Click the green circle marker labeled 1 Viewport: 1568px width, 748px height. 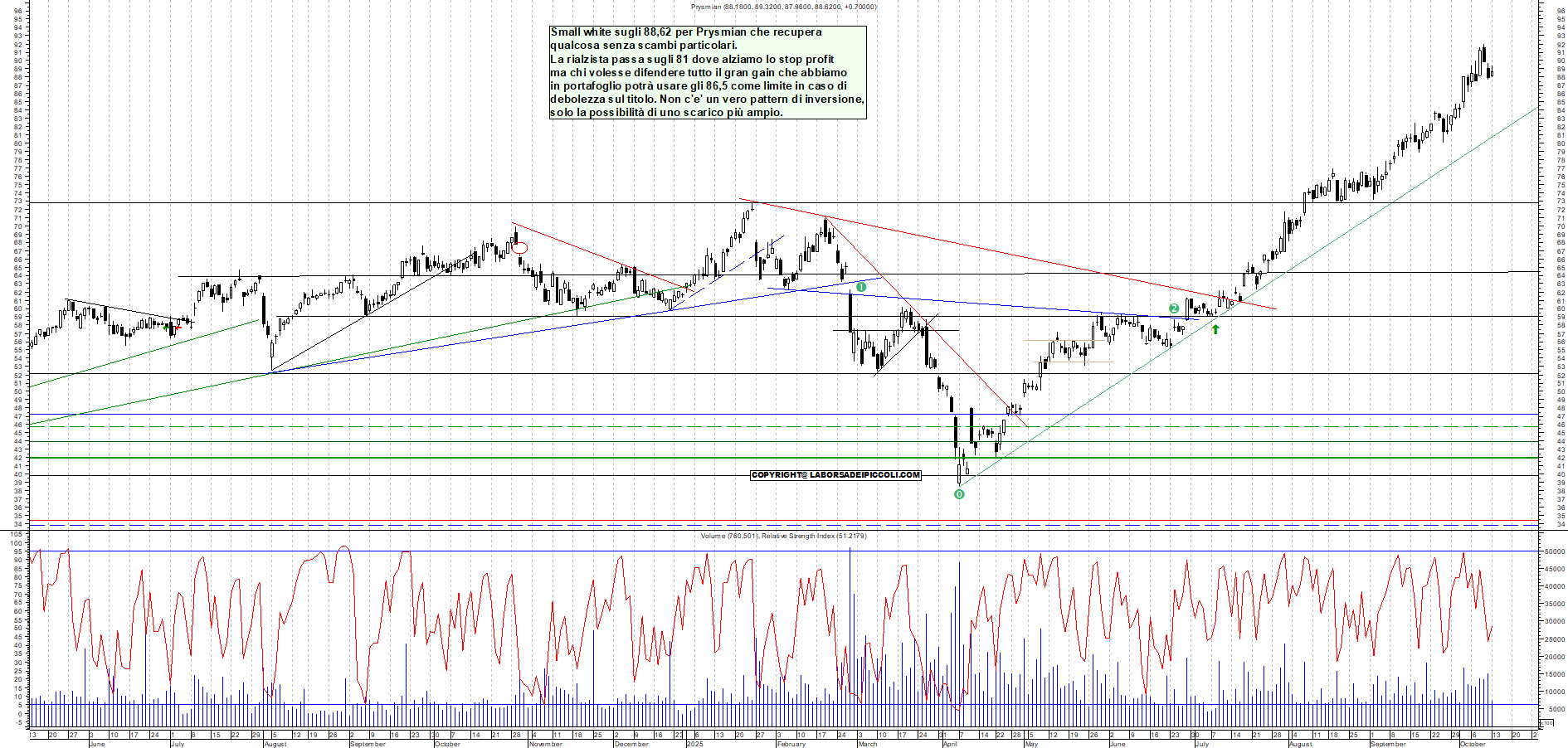[861, 287]
